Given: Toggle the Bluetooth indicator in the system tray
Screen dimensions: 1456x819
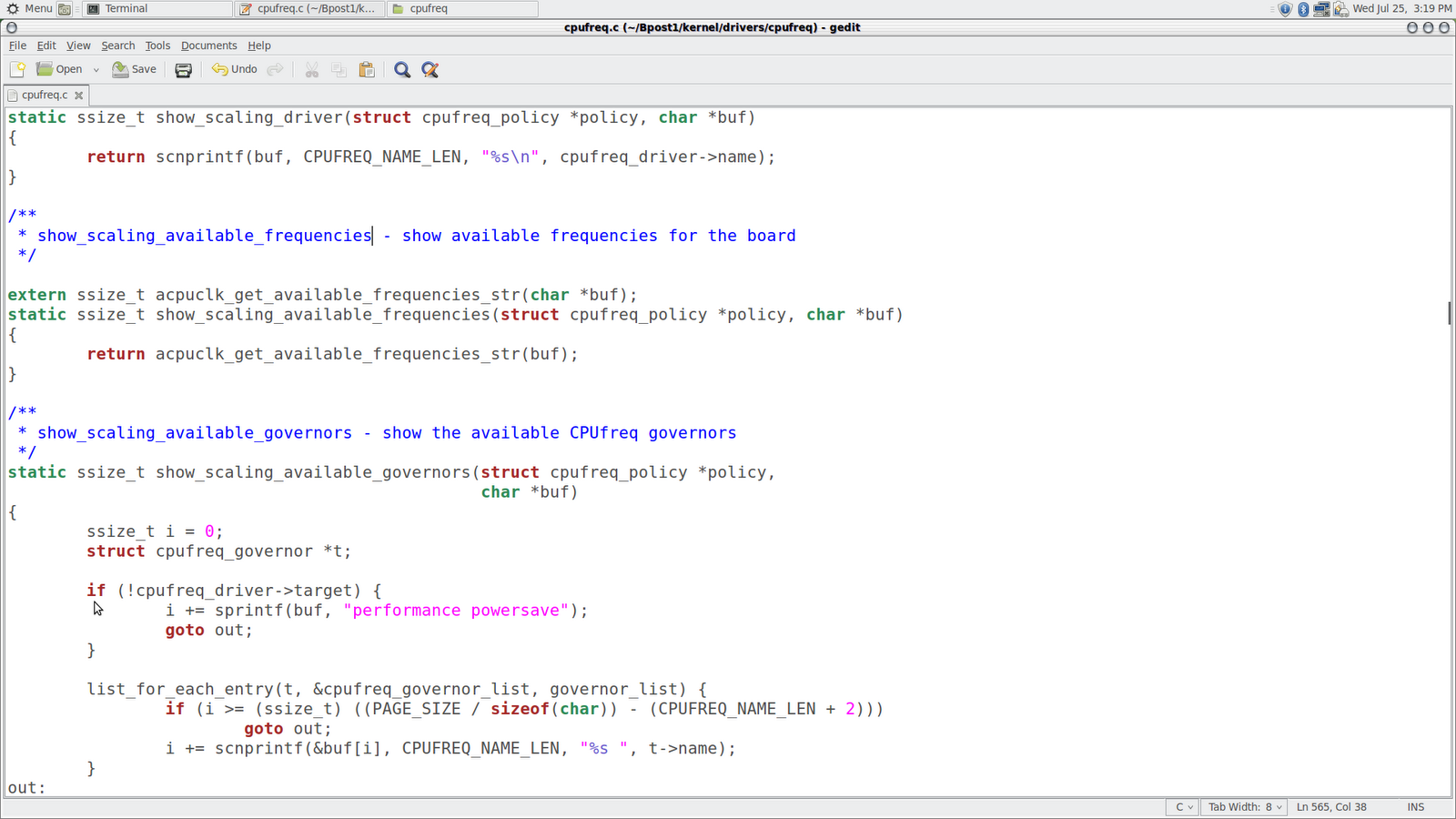Looking at the screenshot, I should pos(1303,8).
